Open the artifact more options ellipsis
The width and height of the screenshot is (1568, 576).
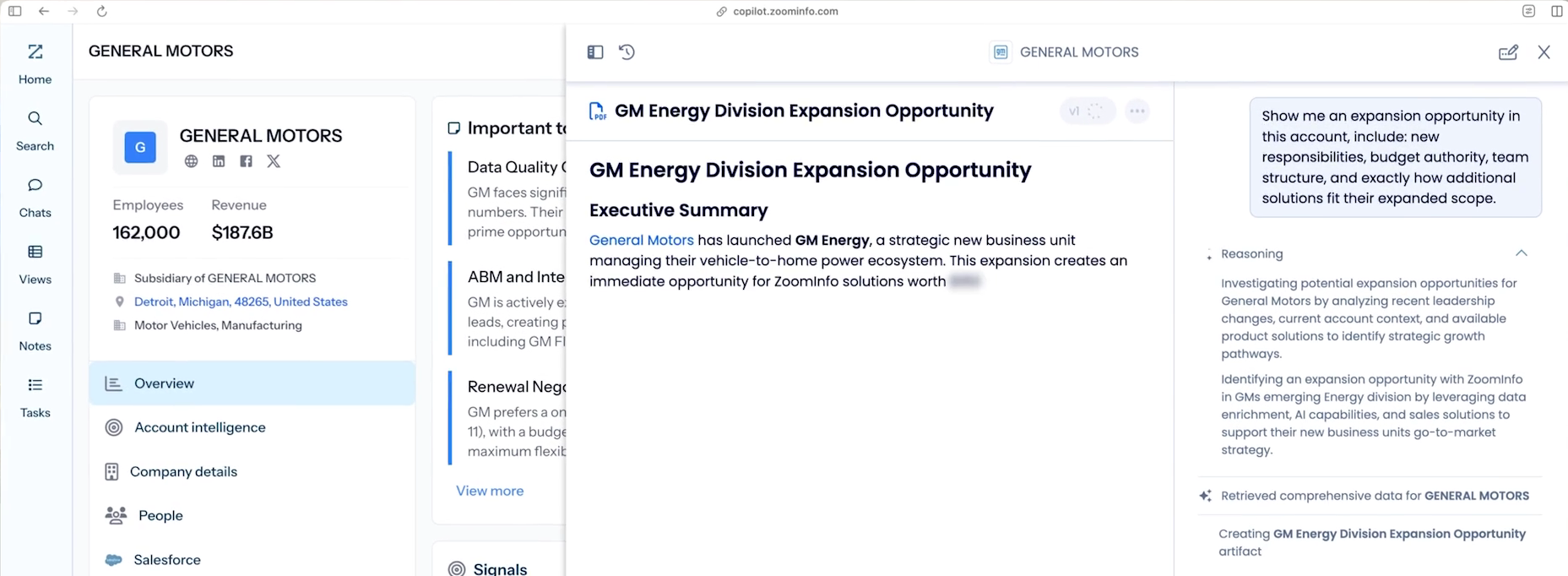click(x=1137, y=111)
